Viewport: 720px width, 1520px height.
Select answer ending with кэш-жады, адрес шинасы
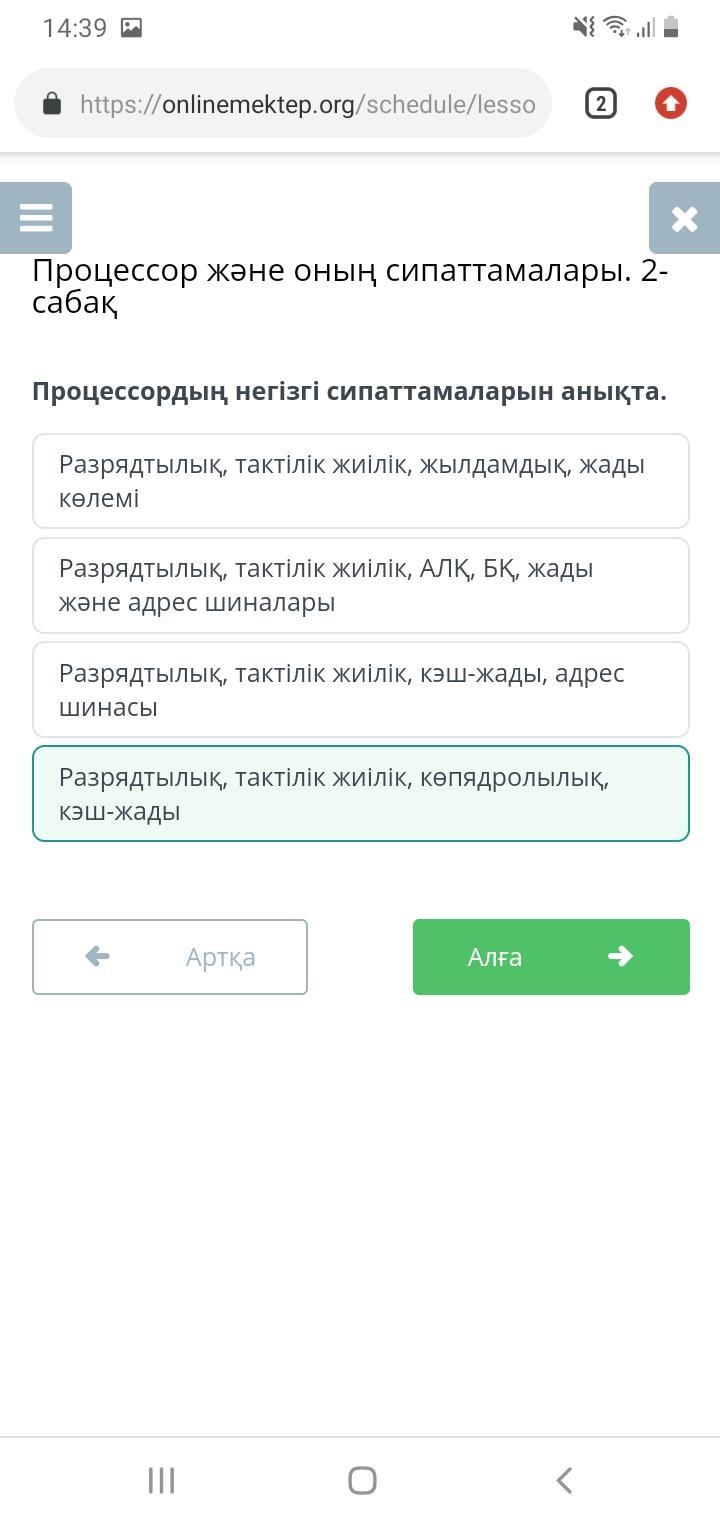click(360, 689)
